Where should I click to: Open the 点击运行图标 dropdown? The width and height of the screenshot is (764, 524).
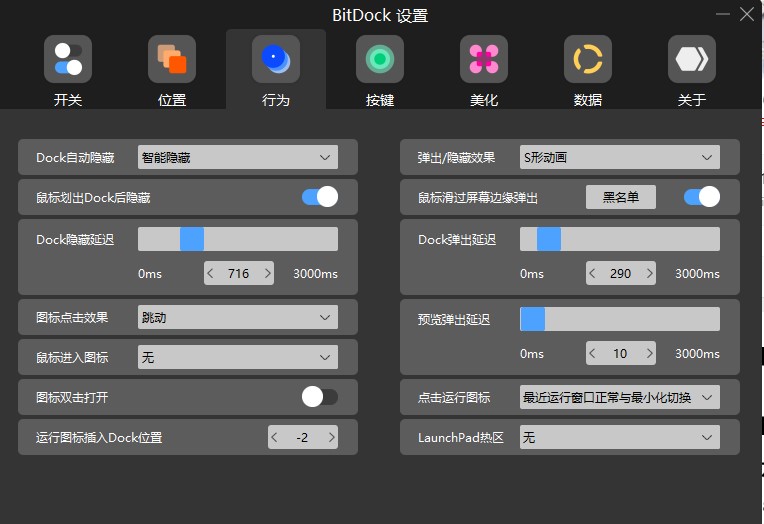620,397
